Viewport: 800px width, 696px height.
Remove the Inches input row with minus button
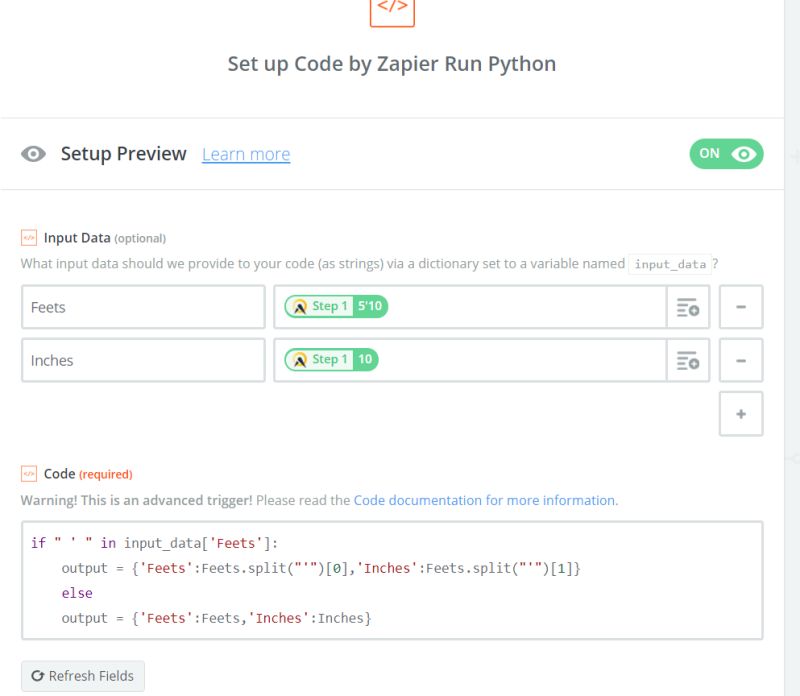tap(741, 360)
